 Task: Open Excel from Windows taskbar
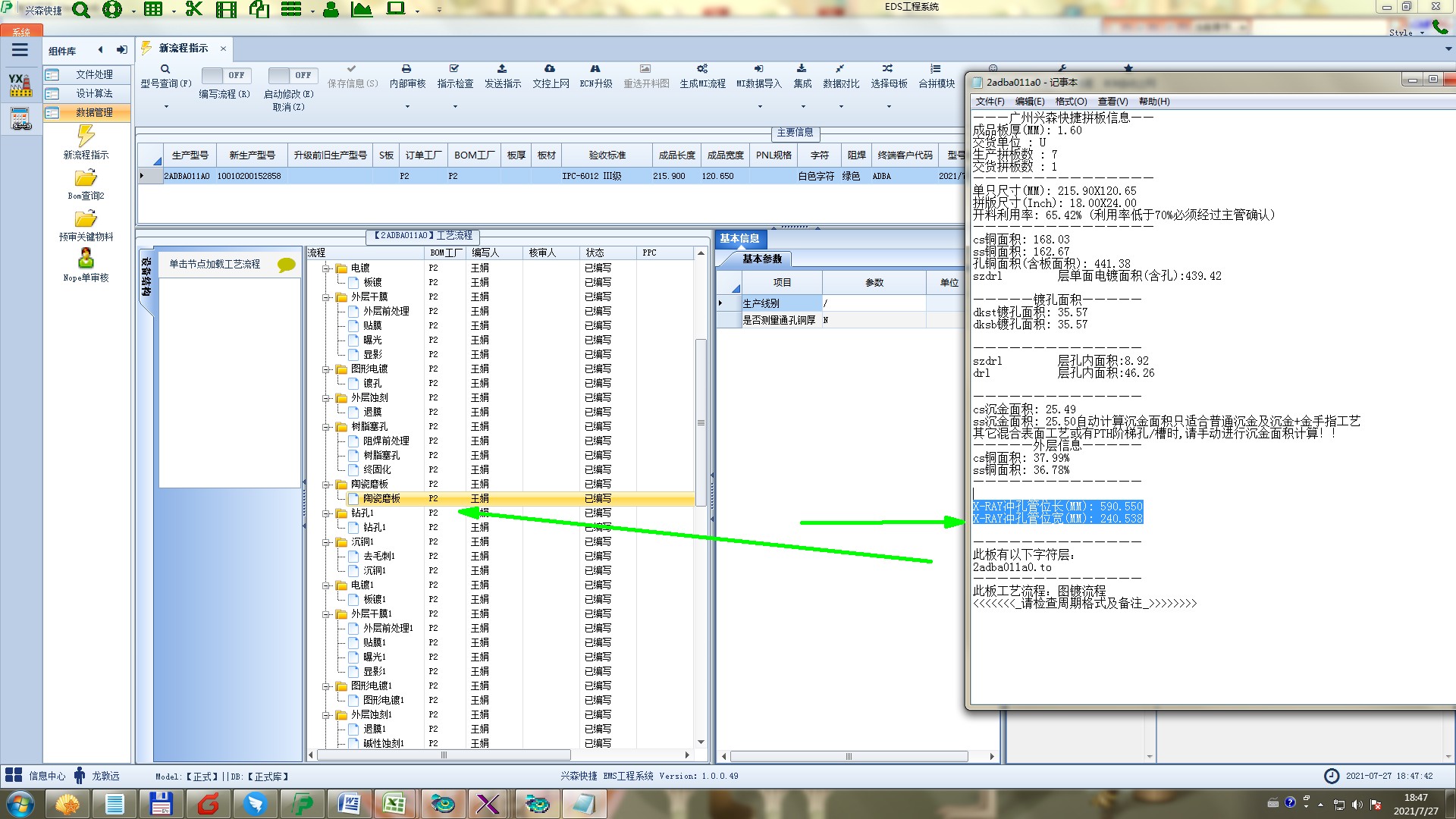(x=395, y=804)
